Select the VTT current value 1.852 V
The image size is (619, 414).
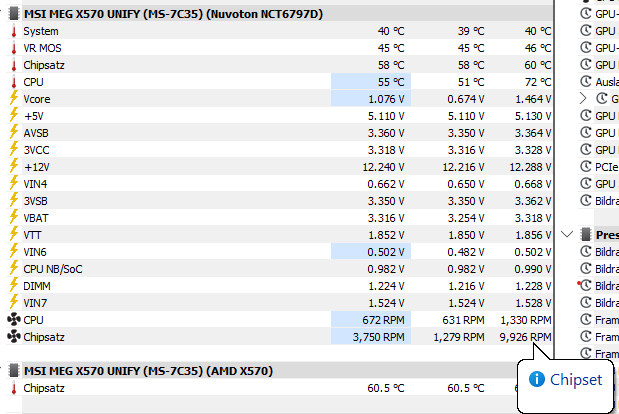(x=386, y=235)
